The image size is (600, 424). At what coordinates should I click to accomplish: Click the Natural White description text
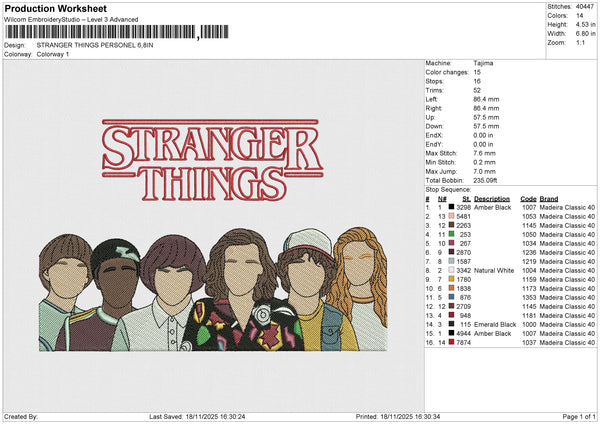[494, 270]
